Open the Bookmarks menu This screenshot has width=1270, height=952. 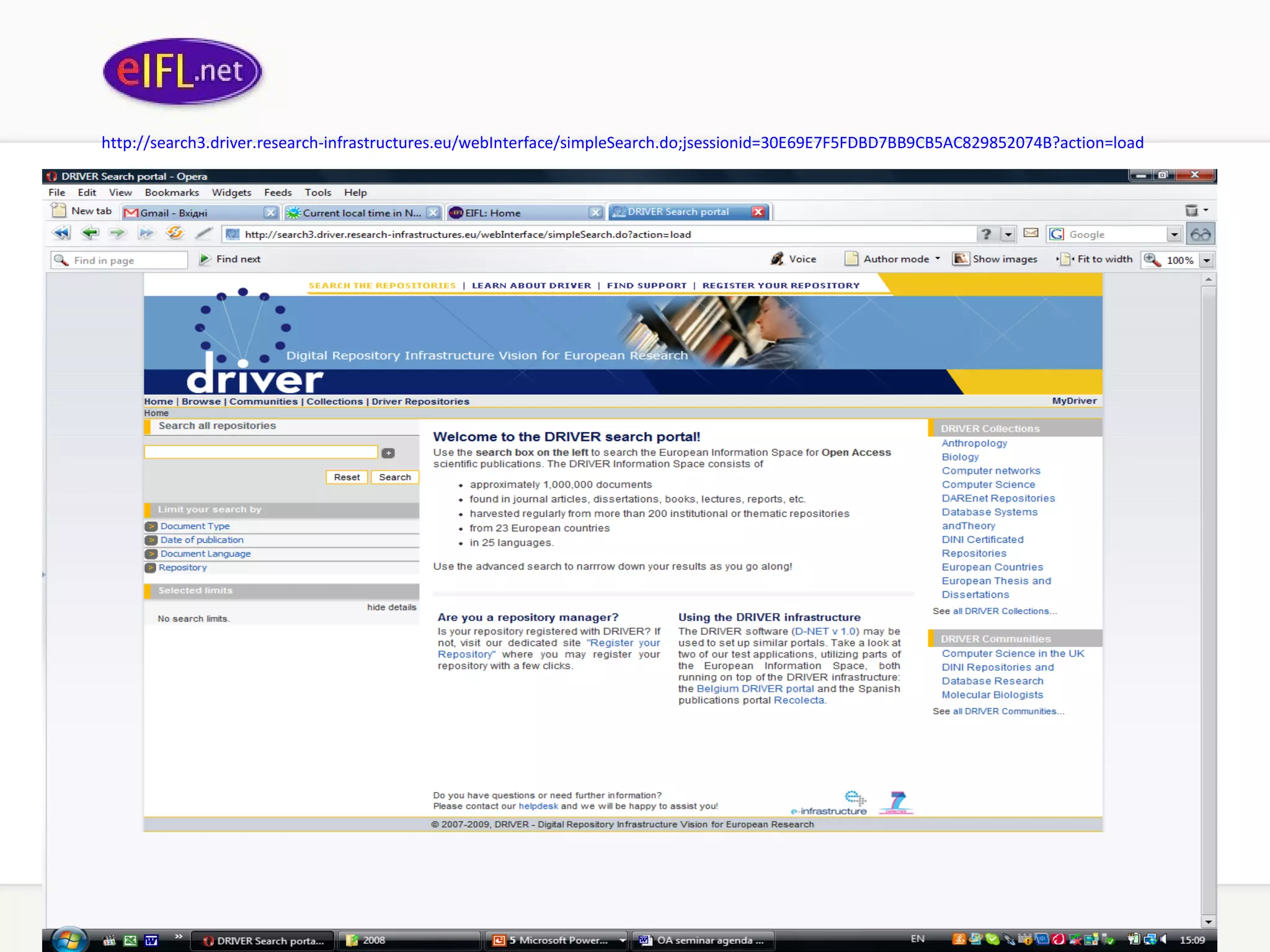[172, 192]
